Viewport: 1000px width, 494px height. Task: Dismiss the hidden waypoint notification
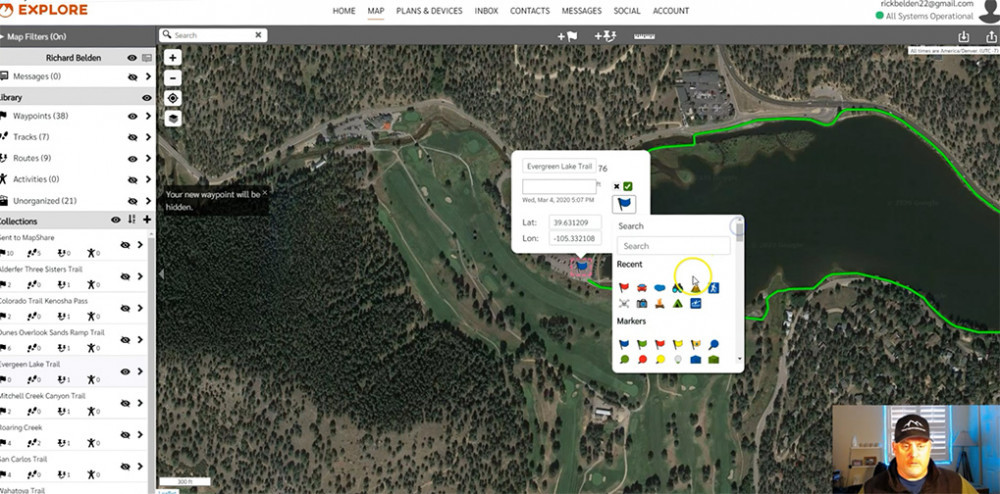pos(265,191)
